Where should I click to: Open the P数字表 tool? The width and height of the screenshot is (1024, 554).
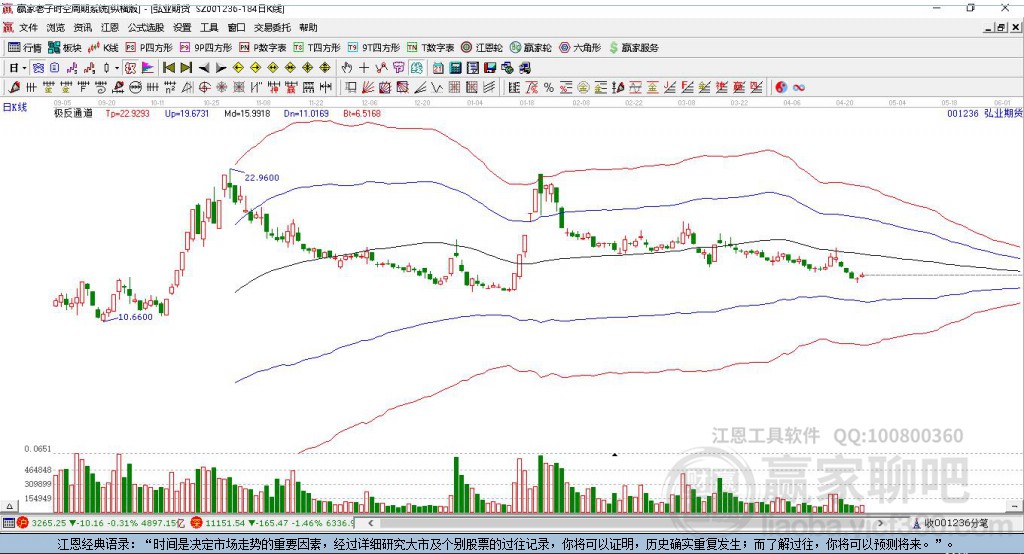(x=263, y=48)
